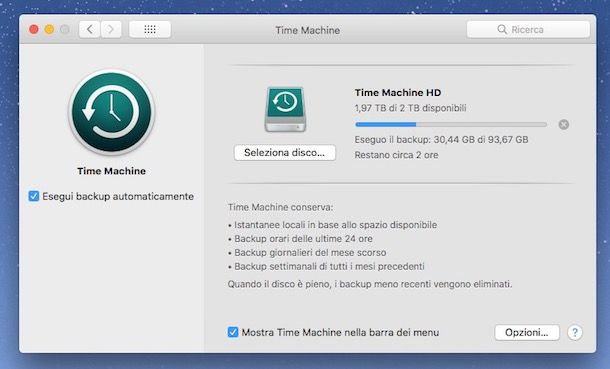This screenshot has height=369, width=610.
Task: Click the large Time Machine clock icon
Action: pos(112,112)
